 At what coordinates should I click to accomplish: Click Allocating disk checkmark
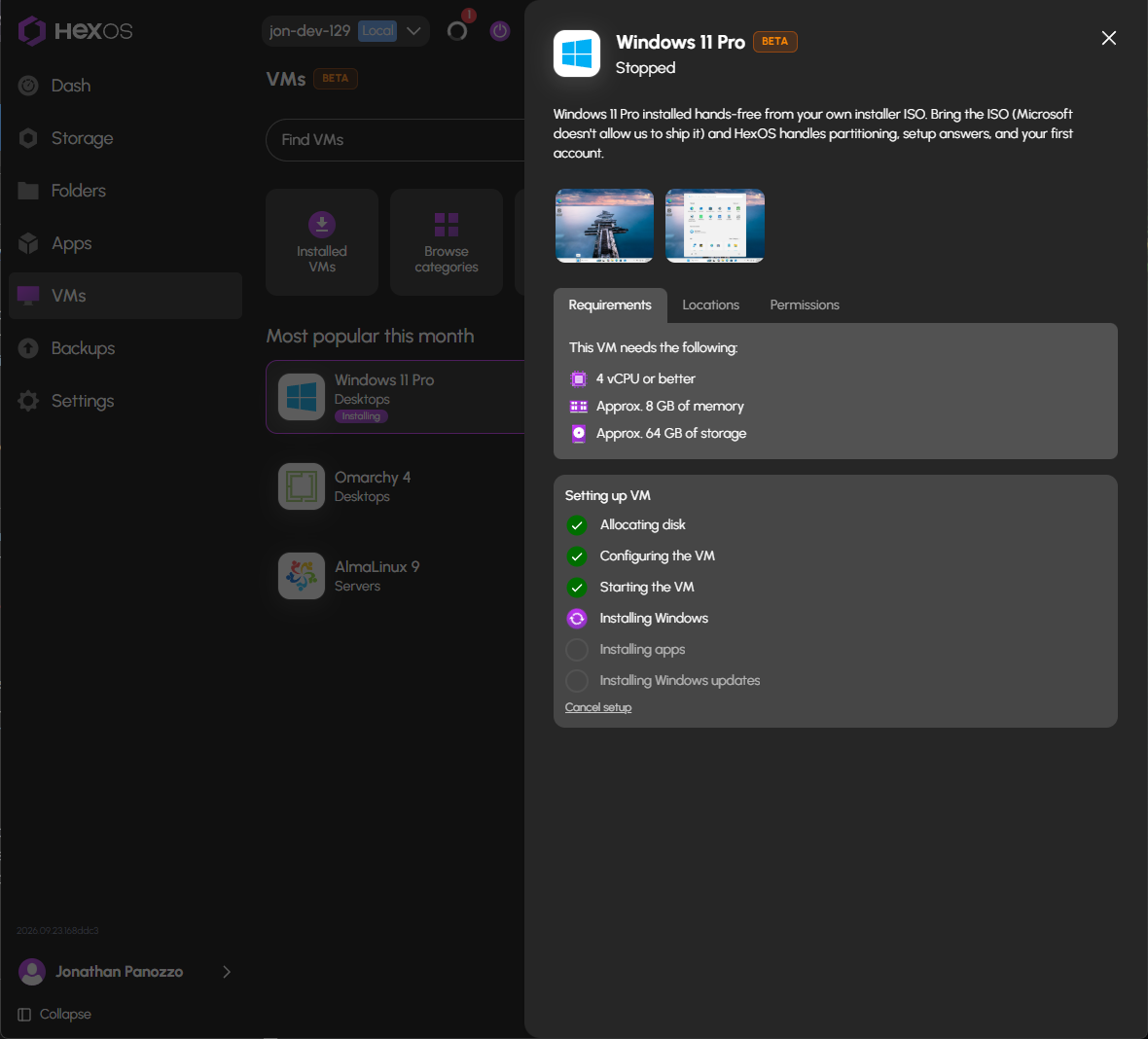click(x=577, y=525)
